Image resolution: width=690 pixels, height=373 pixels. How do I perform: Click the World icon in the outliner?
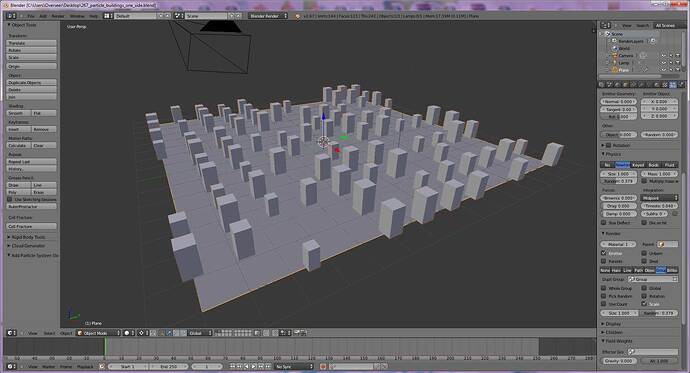click(x=615, y=48)
